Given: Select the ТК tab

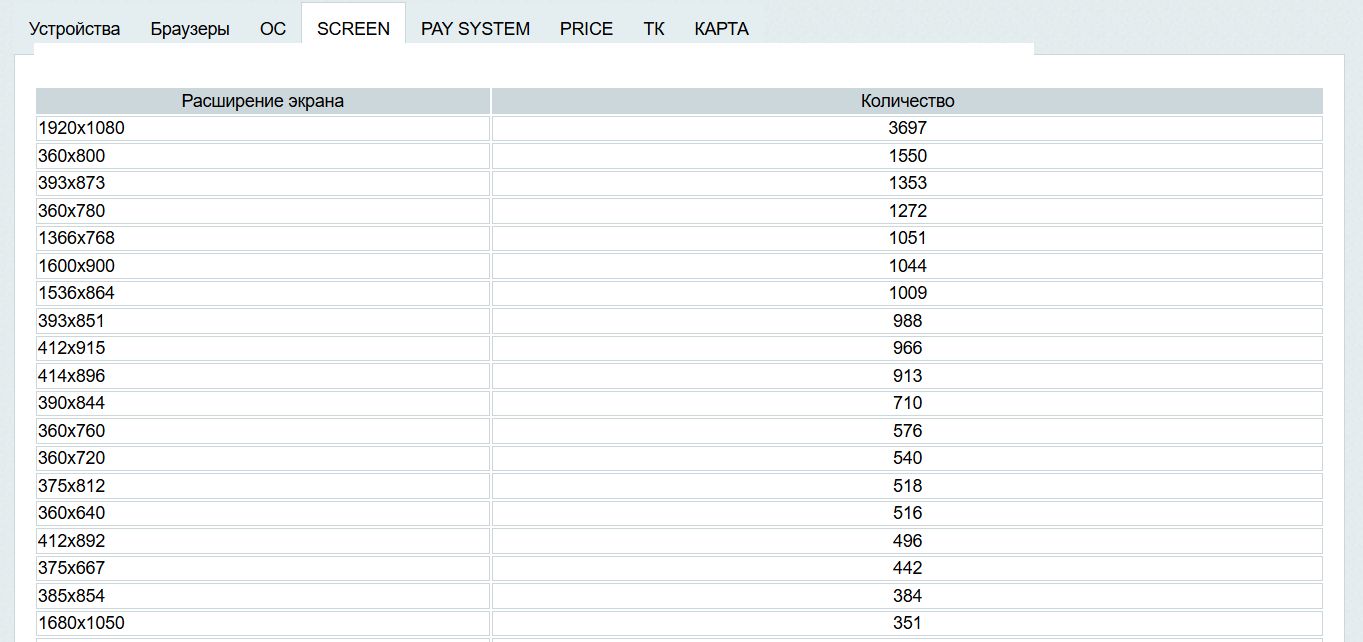Looking at the screenshot, I should [x=654, y=29].
